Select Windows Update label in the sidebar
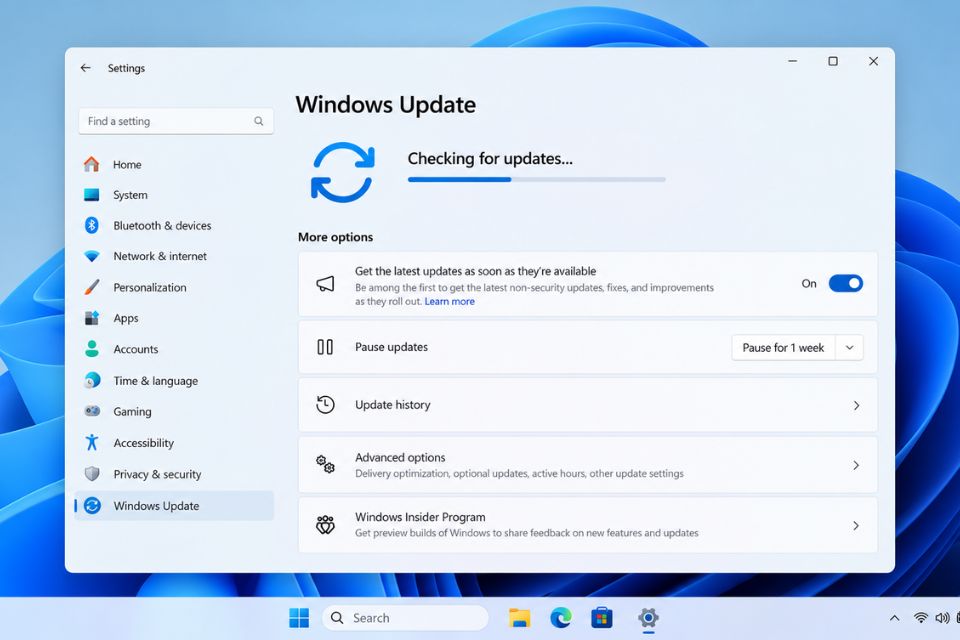The height and width of the screenshot is (640, 960). tap(156, 506)
